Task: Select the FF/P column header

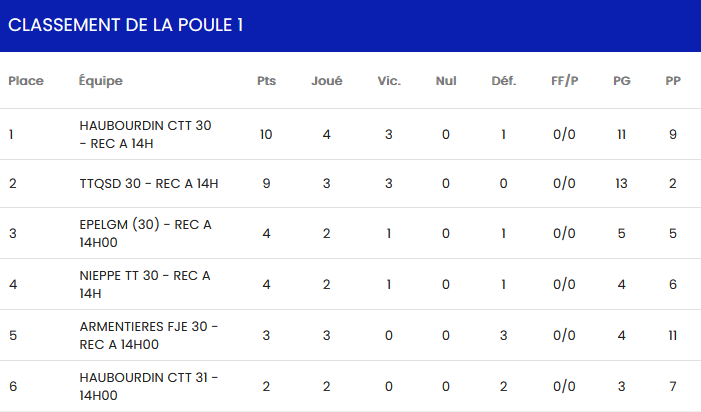Action: point(564,81)
